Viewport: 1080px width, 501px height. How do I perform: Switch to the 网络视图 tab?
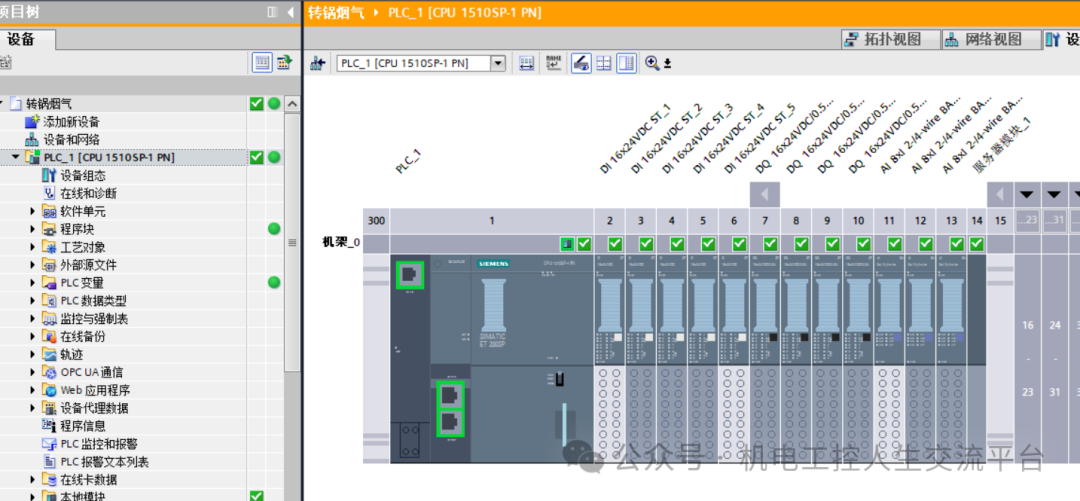coord(992,39)
